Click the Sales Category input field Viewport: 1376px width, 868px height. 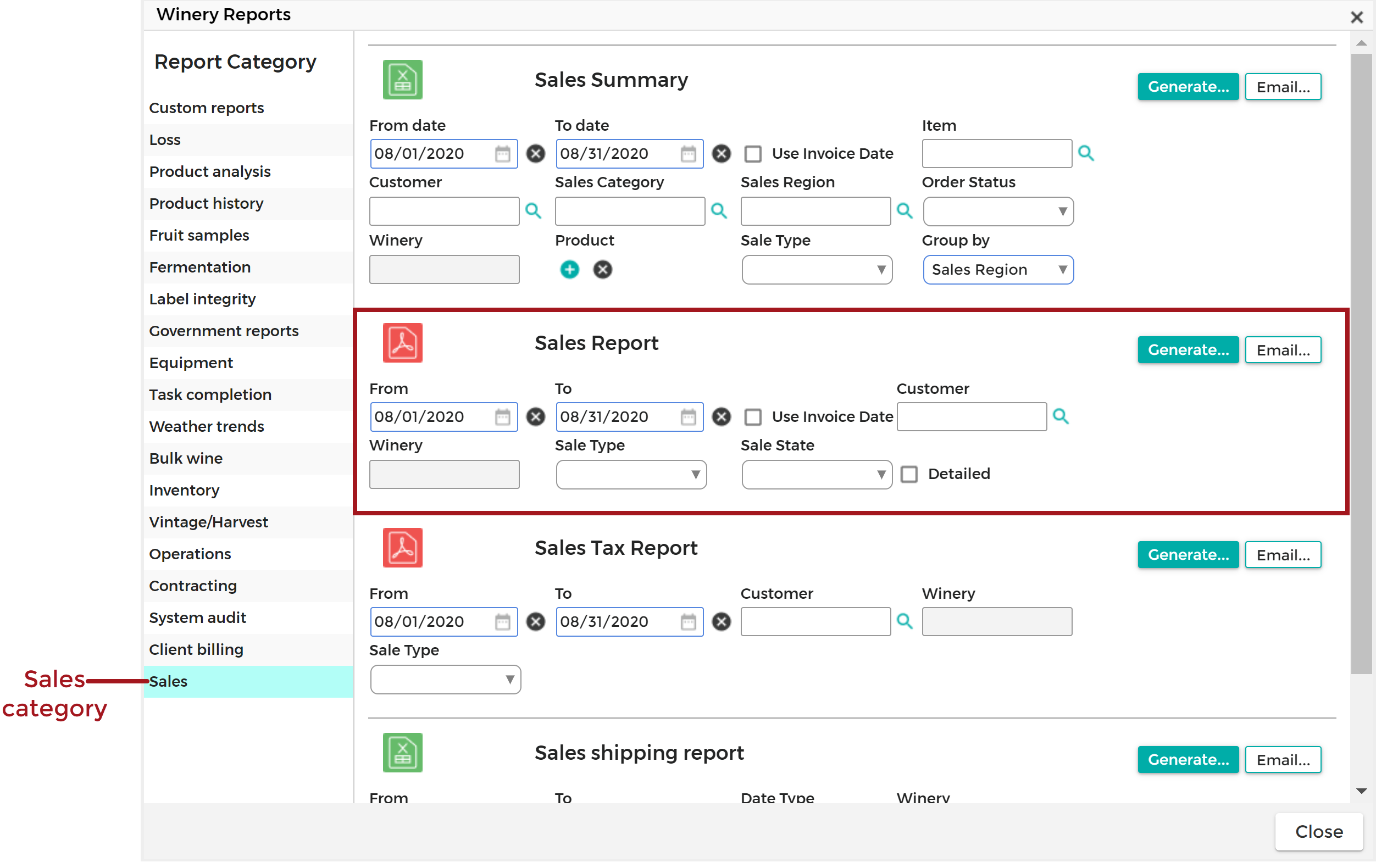pos(630,212)
